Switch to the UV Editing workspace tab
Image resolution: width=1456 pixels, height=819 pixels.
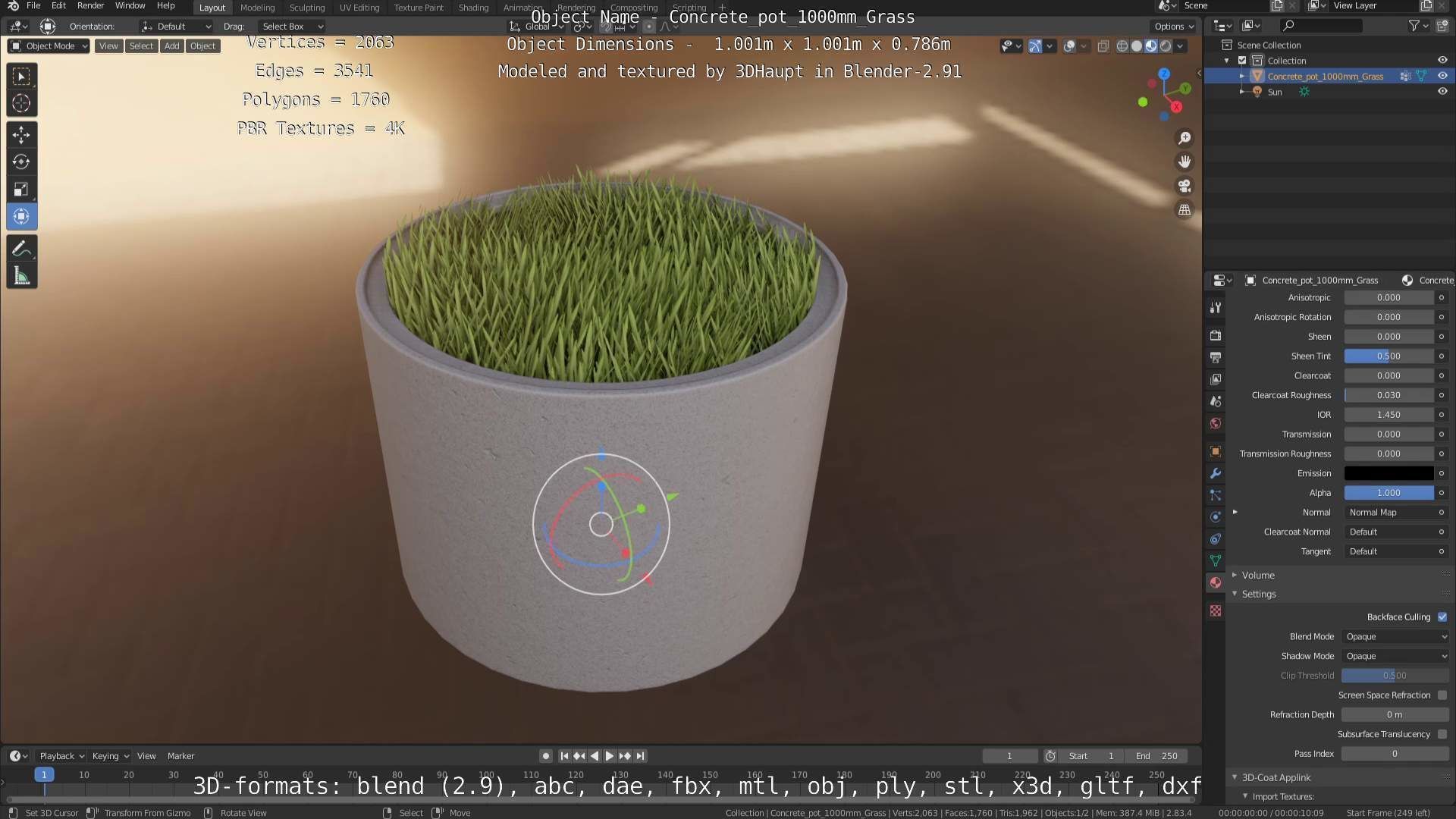[x=359, y=8]
